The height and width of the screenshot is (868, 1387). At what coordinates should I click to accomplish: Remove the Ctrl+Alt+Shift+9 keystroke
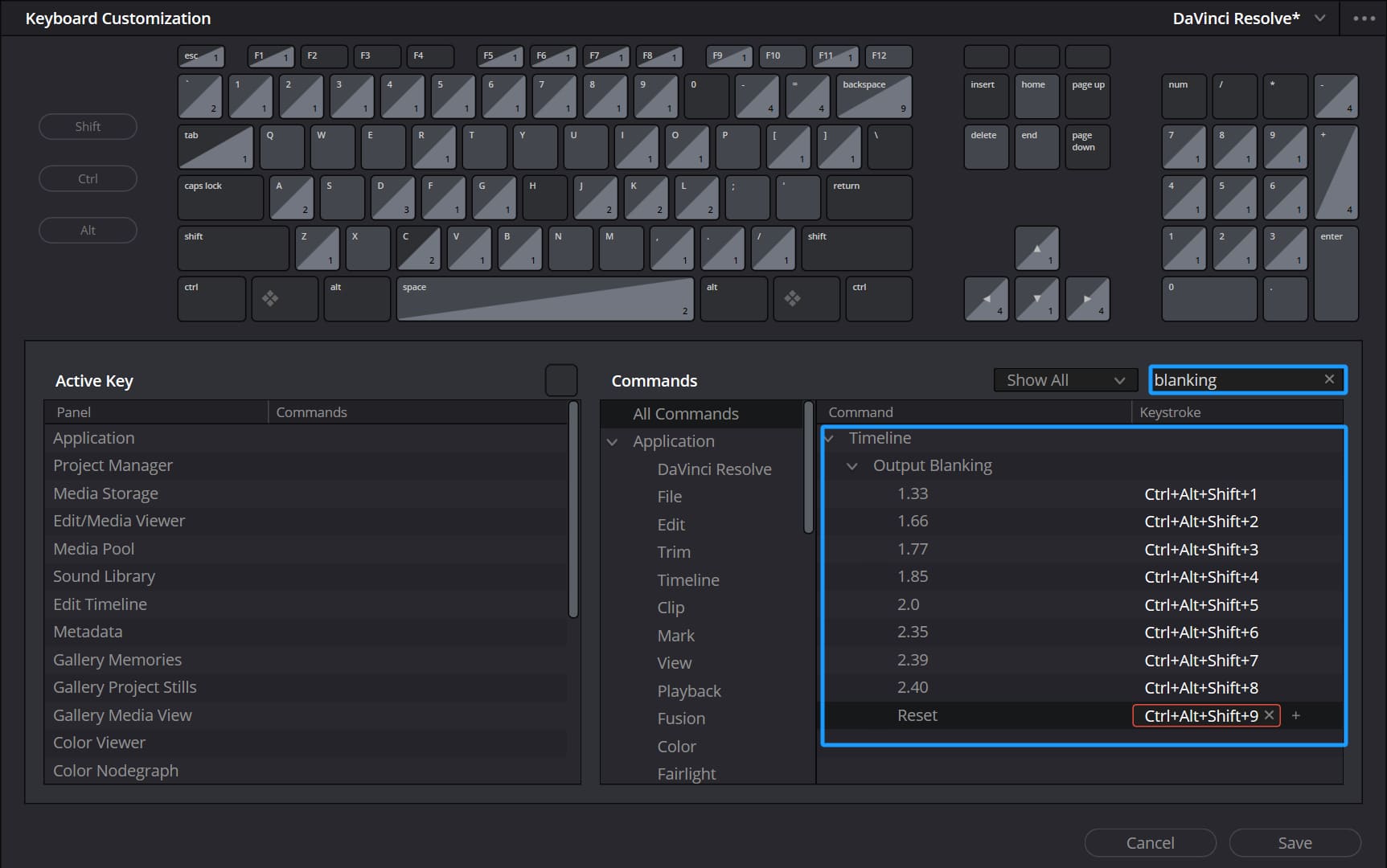pyautogui.click(x=1269, y=715)
